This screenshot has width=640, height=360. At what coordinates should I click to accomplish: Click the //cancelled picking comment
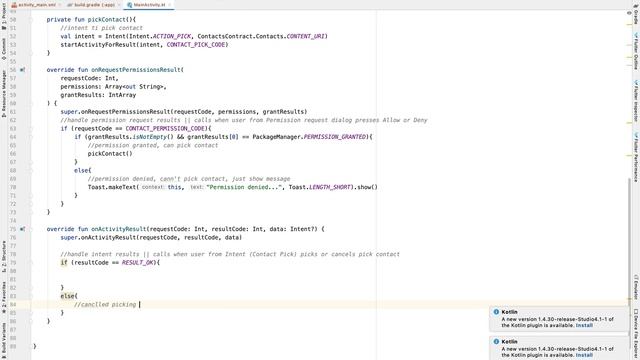coord(105,304)
